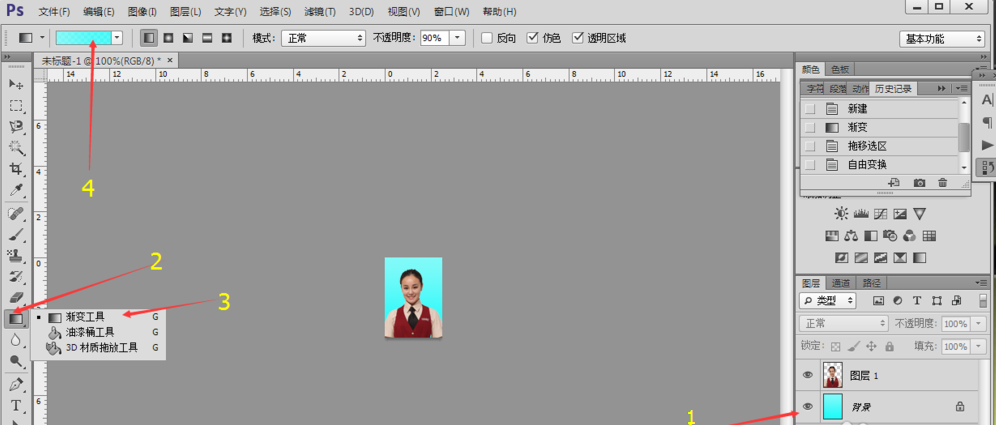Open tool preset picker arrow
Image resolution: width=996 pixels, height=425 pixels.
pos(42,38)
